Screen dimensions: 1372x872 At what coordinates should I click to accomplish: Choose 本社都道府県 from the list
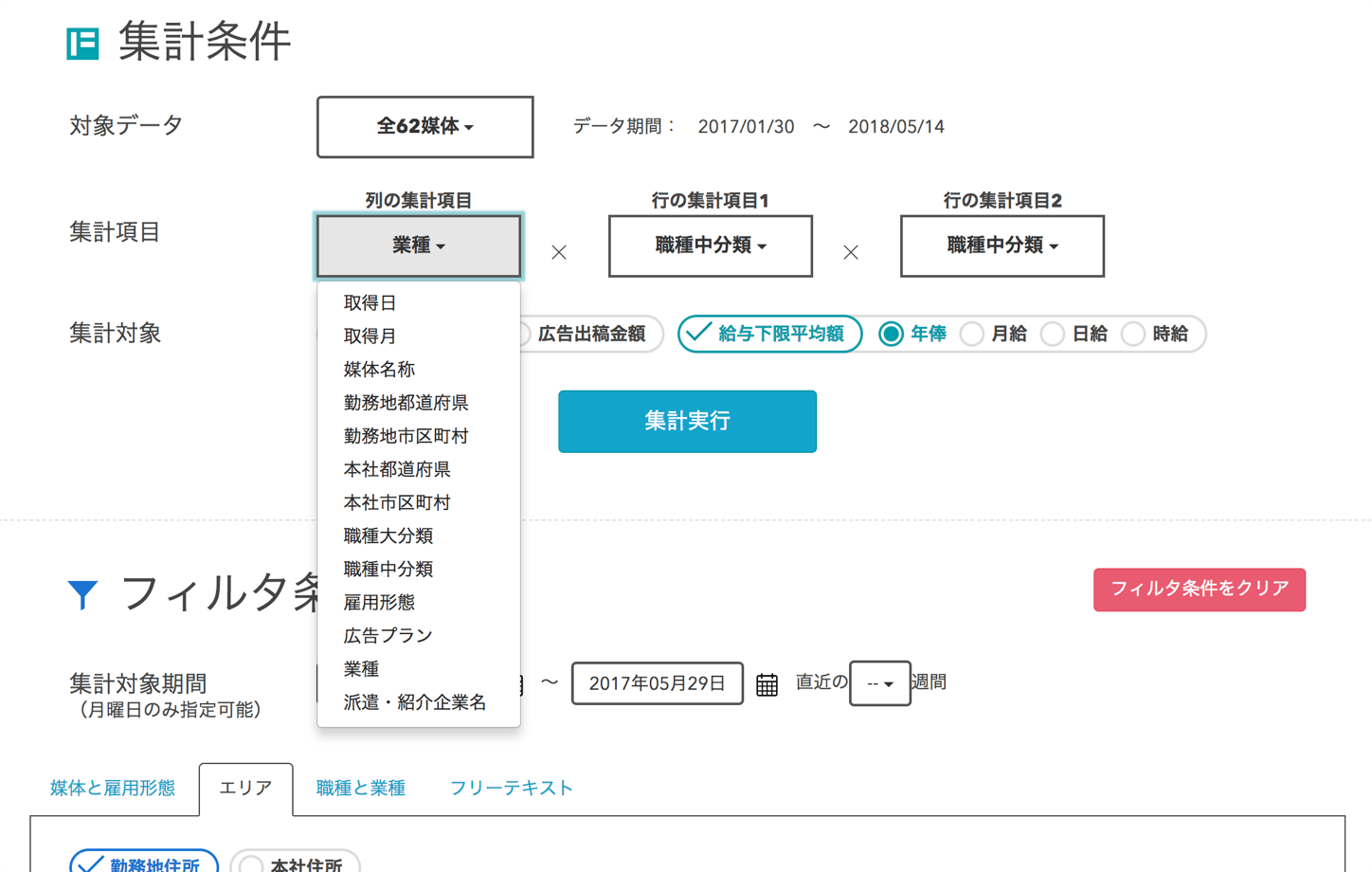coord(419,469)
